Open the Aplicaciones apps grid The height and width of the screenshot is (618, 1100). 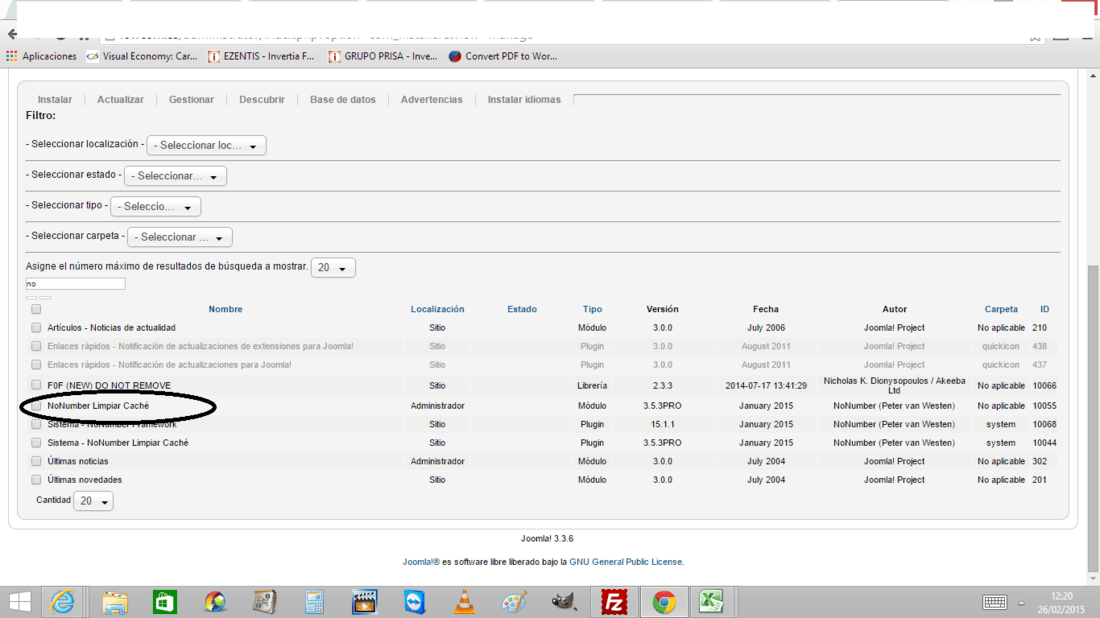(x=41, y=56)
